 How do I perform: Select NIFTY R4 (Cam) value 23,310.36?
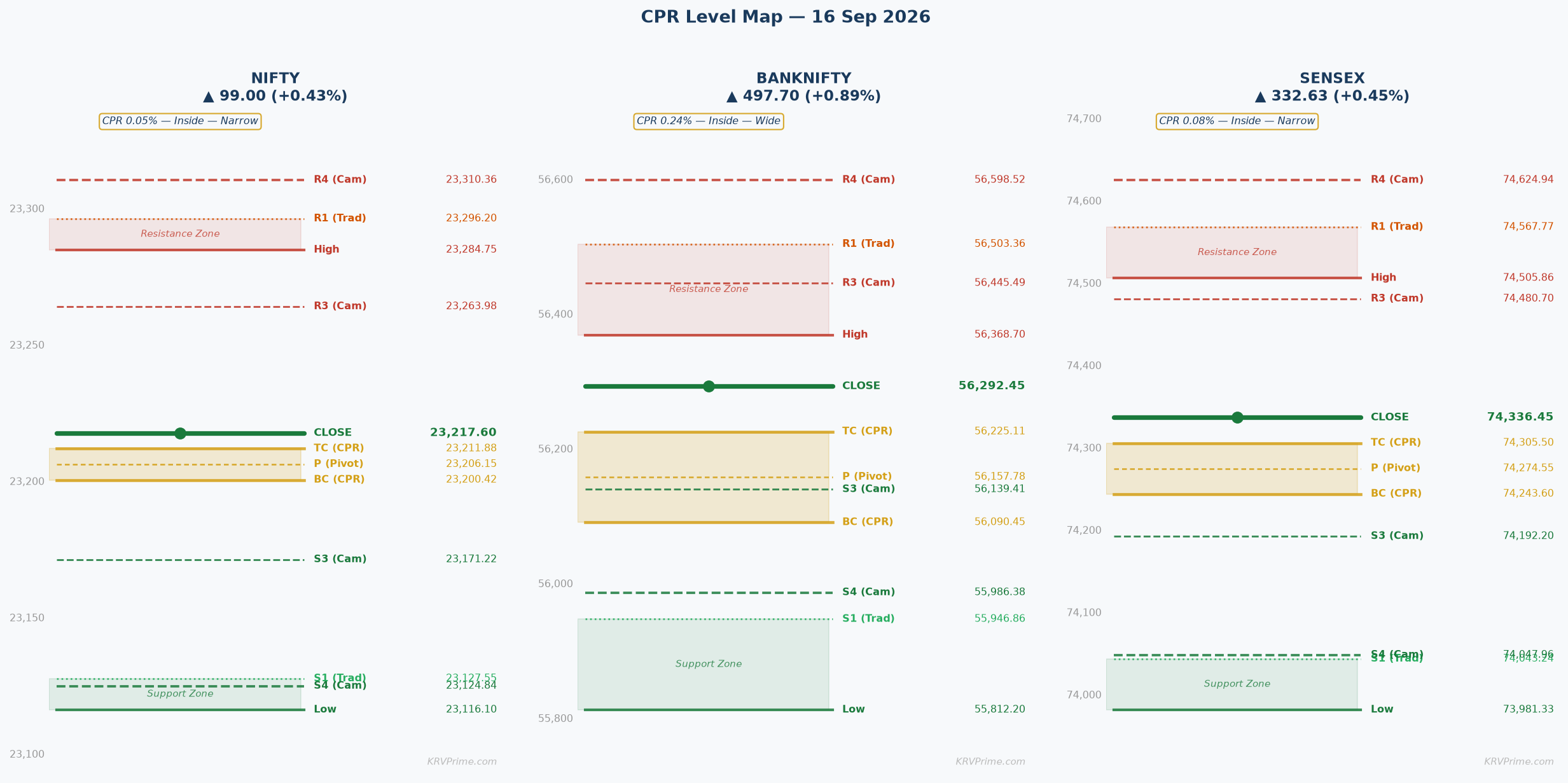[471, 180]
